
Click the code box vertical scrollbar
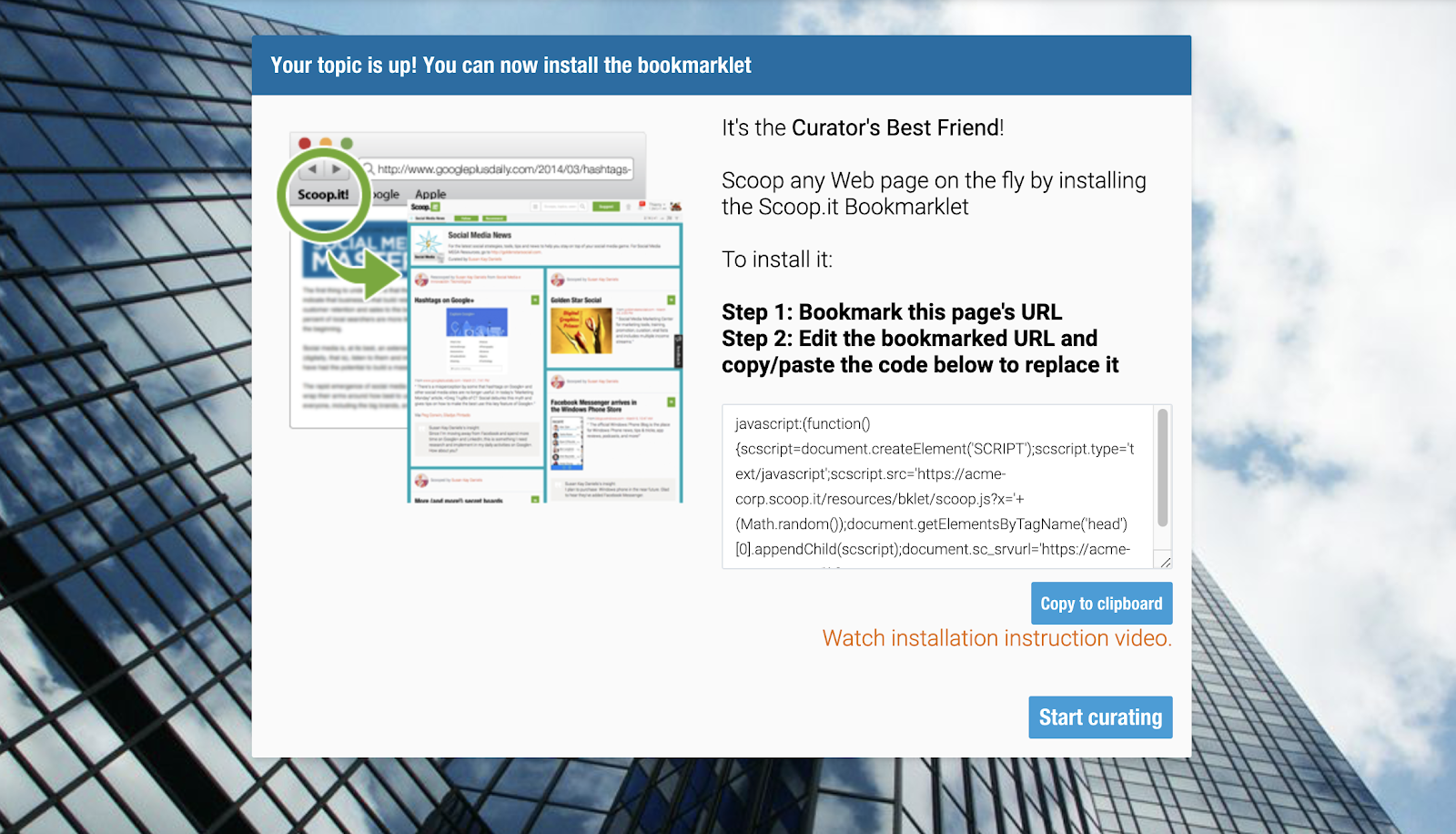[1162, 468]
